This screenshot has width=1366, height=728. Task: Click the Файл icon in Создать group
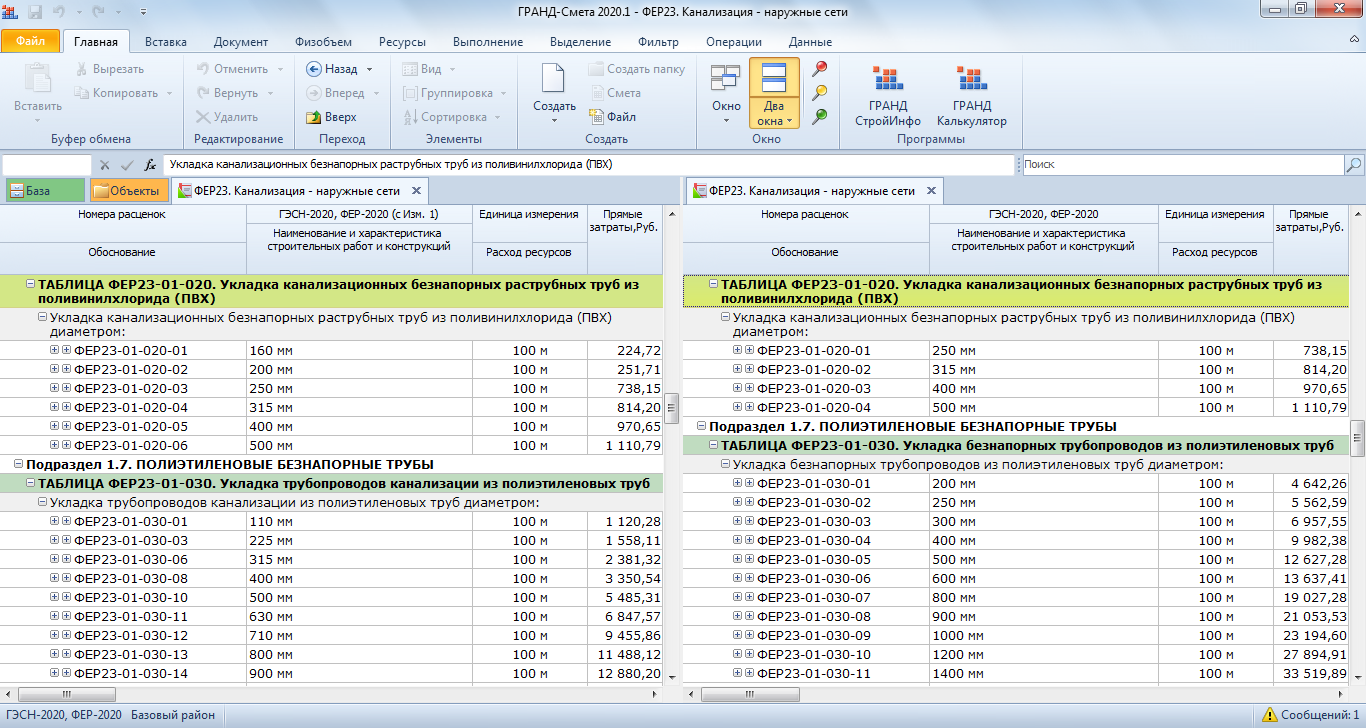[x=596, y=117]
